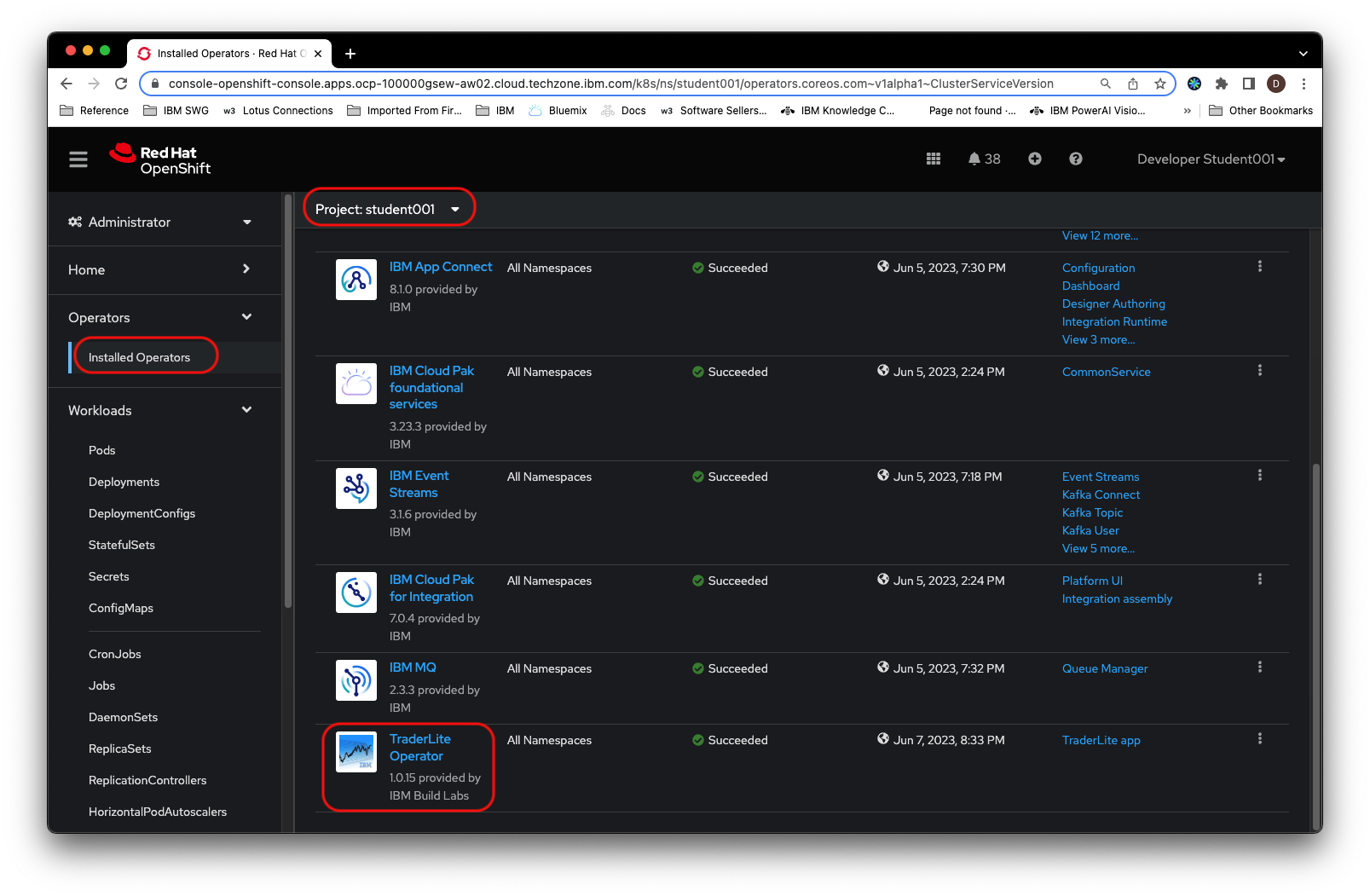This screenshot has height=896, width=1370.
Task: Open the Chrome three-dot menu
Action: [1304, 84]
